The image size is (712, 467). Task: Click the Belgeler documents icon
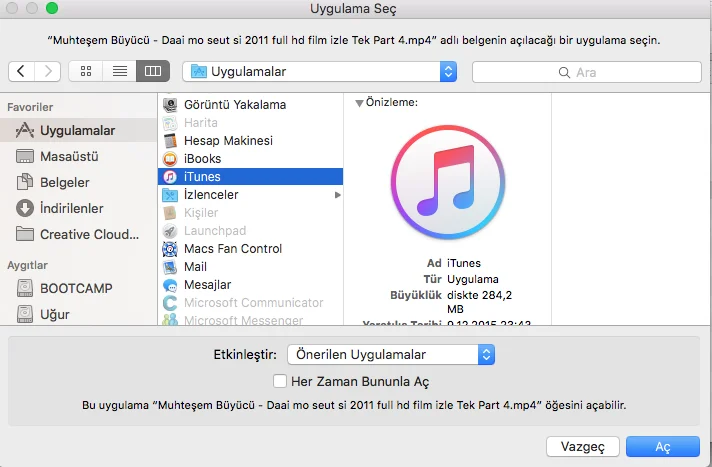(25, 182)
